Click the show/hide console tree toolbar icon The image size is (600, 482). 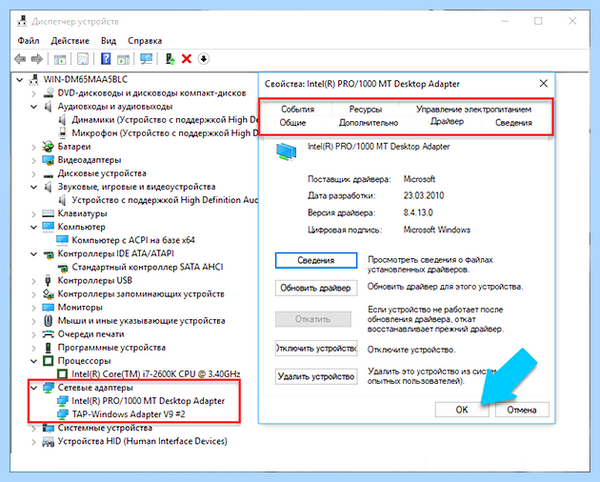[x=60, y=59]
